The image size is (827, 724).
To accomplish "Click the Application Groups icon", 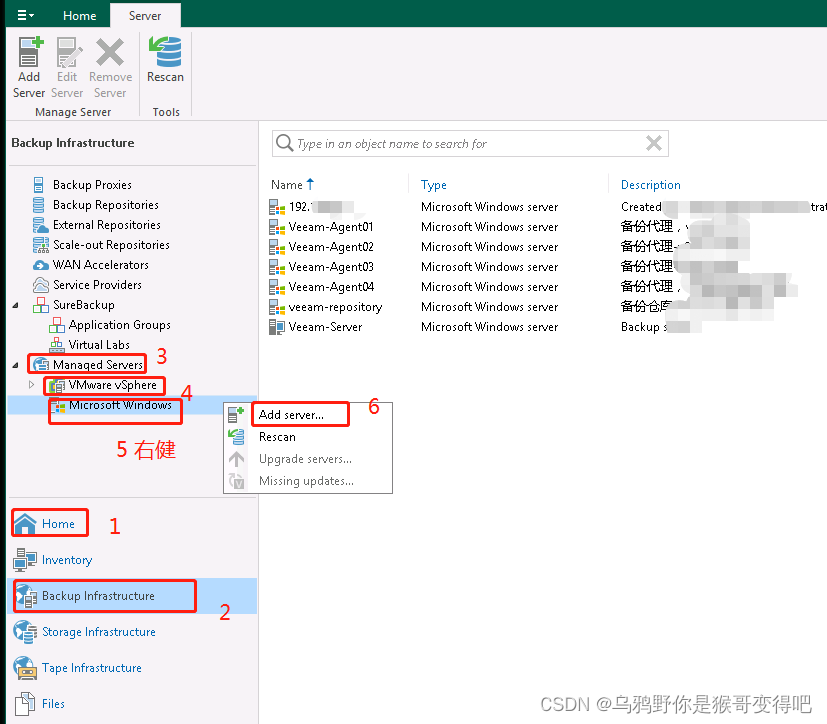I will click(x=56, y=325).
